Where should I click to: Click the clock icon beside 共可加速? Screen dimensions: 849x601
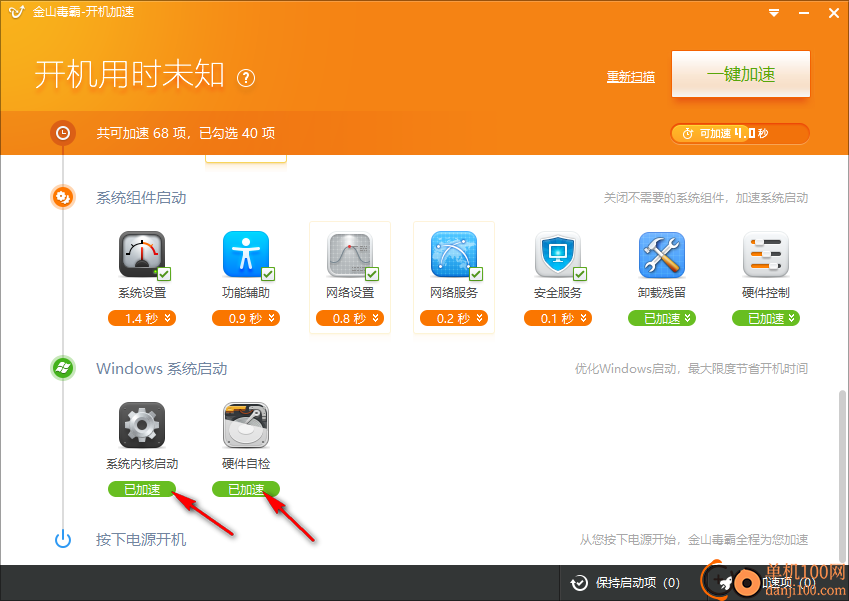tap(63, 133)
